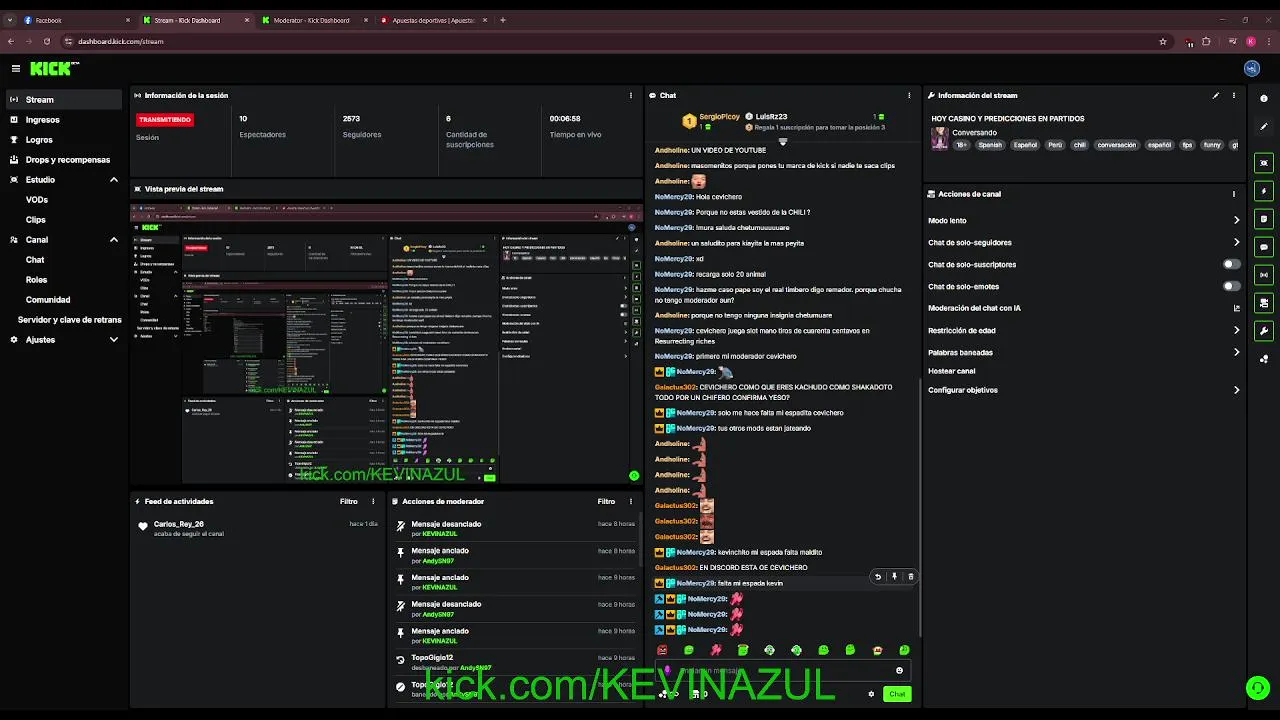Open the Roles sidebar link
1280x720 pixels.
36,280
